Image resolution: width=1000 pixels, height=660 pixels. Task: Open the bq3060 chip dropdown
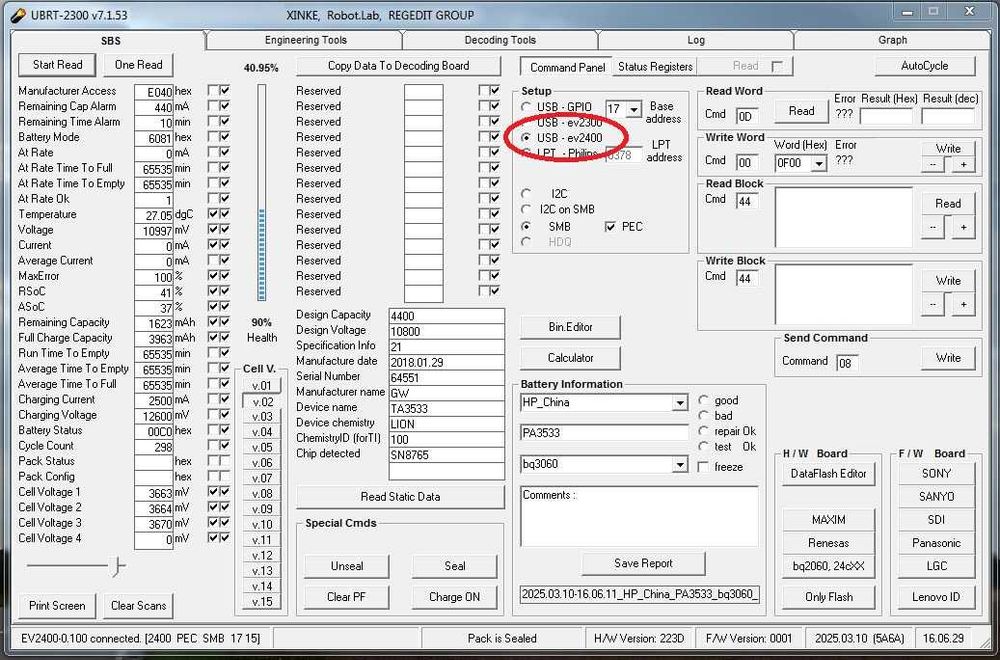pyautogui.click(x=680, y=465)
